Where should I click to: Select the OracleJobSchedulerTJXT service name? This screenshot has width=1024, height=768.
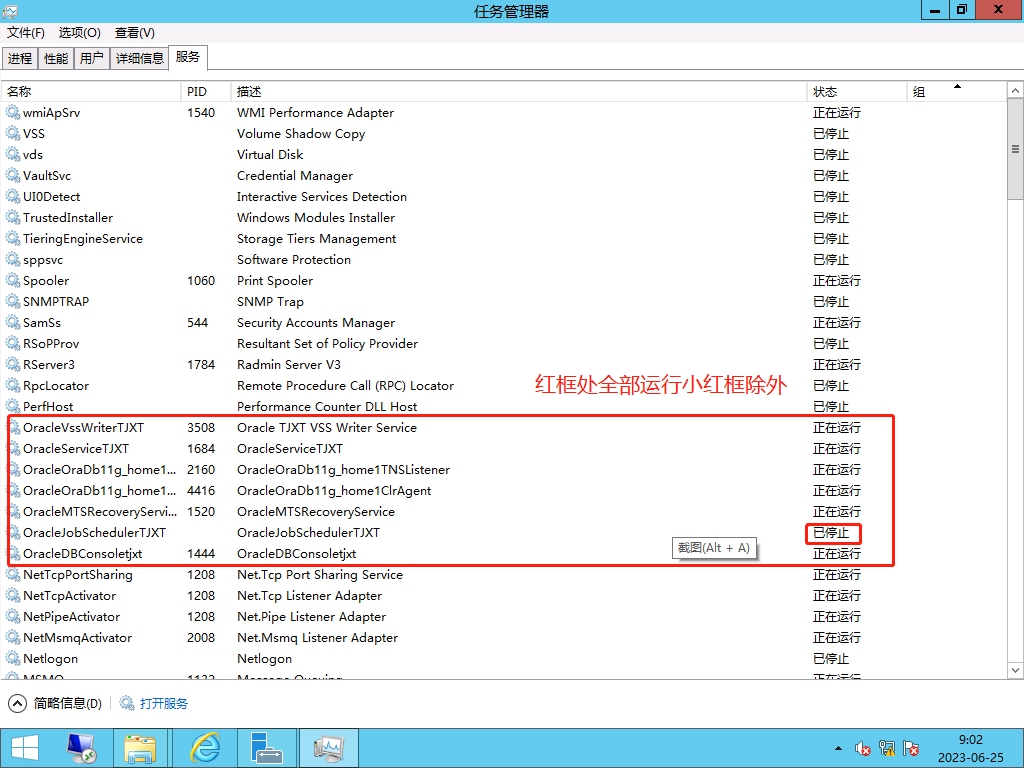[x=94, y=532]
